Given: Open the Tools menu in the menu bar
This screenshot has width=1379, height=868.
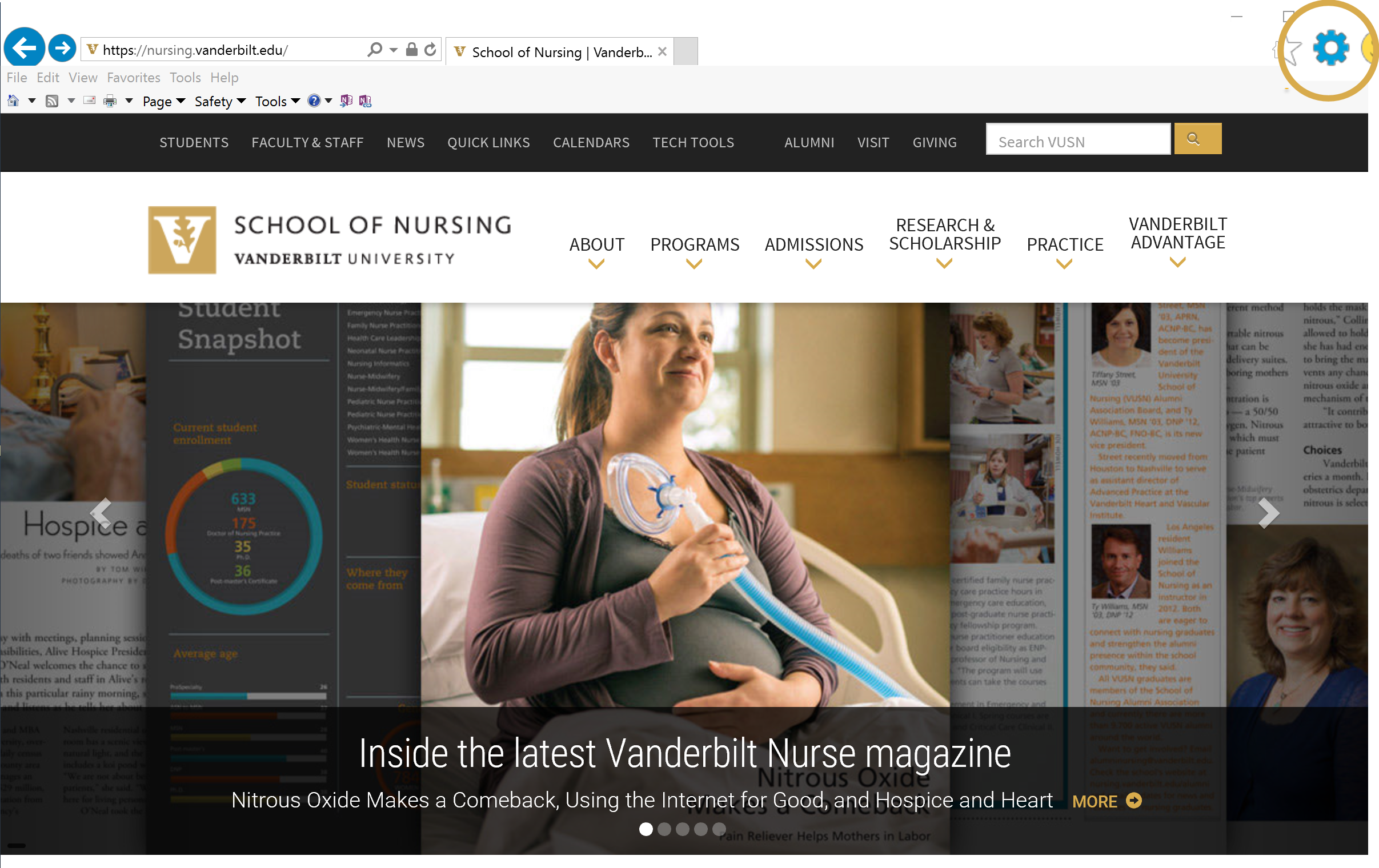Looking at the screenshot, I should pos(185,77).
